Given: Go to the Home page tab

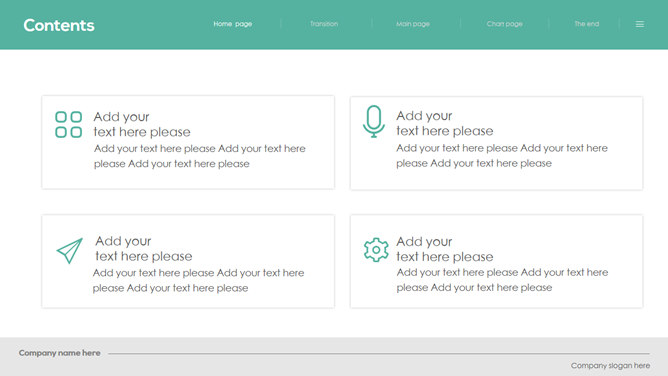Looking at the screenshot, I should click(x=233, y=24).
